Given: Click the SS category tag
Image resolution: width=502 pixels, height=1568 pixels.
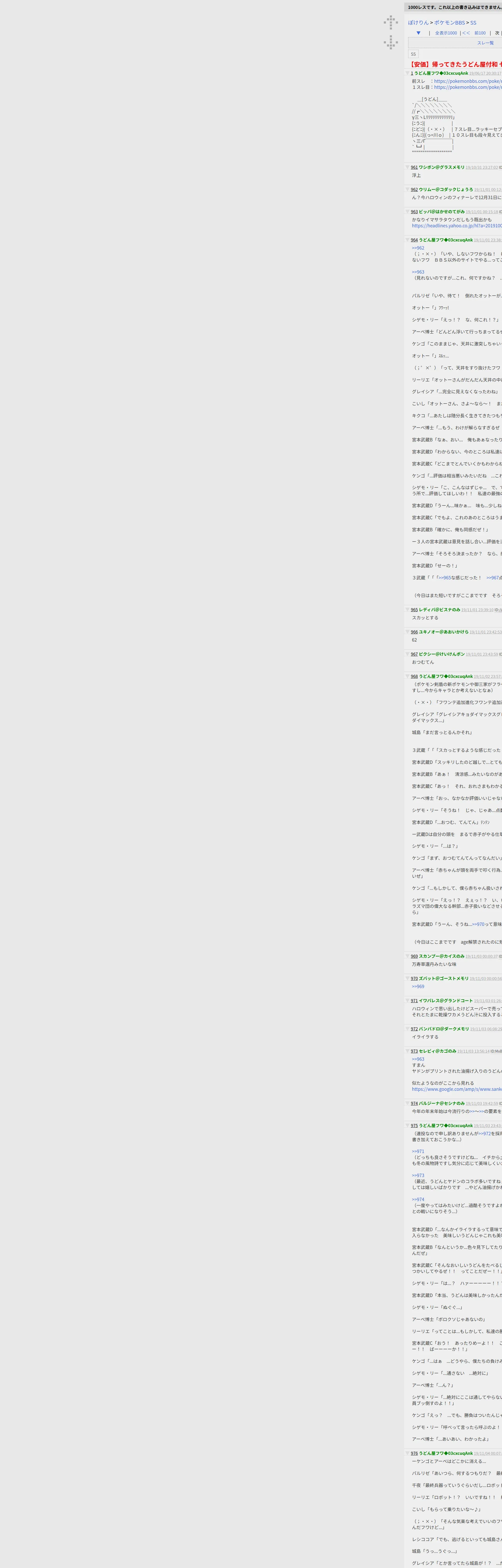Looking at the screenshot, I should pyautogui.click(x=413, y=54).
